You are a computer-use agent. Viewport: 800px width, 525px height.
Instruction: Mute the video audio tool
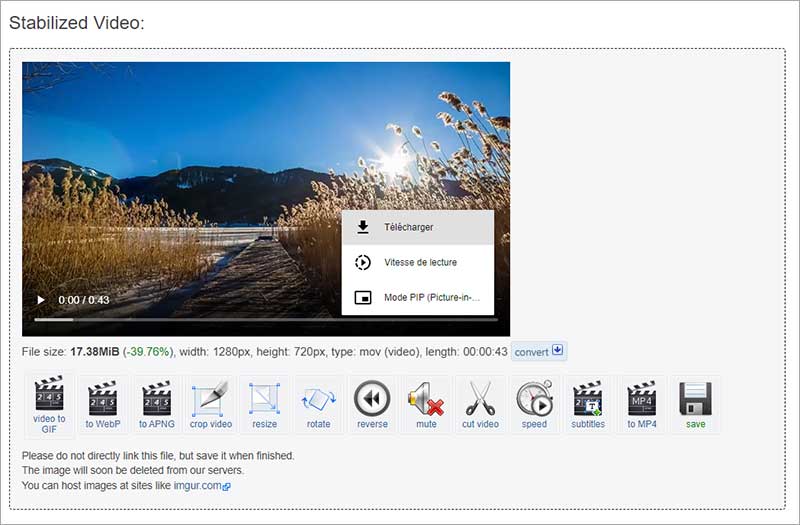(427, 405)
